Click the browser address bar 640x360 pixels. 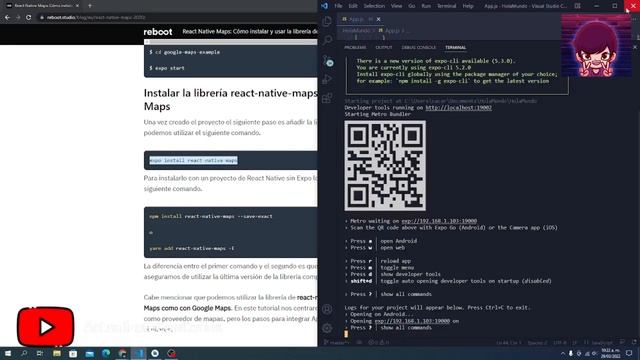coord(176,18)
